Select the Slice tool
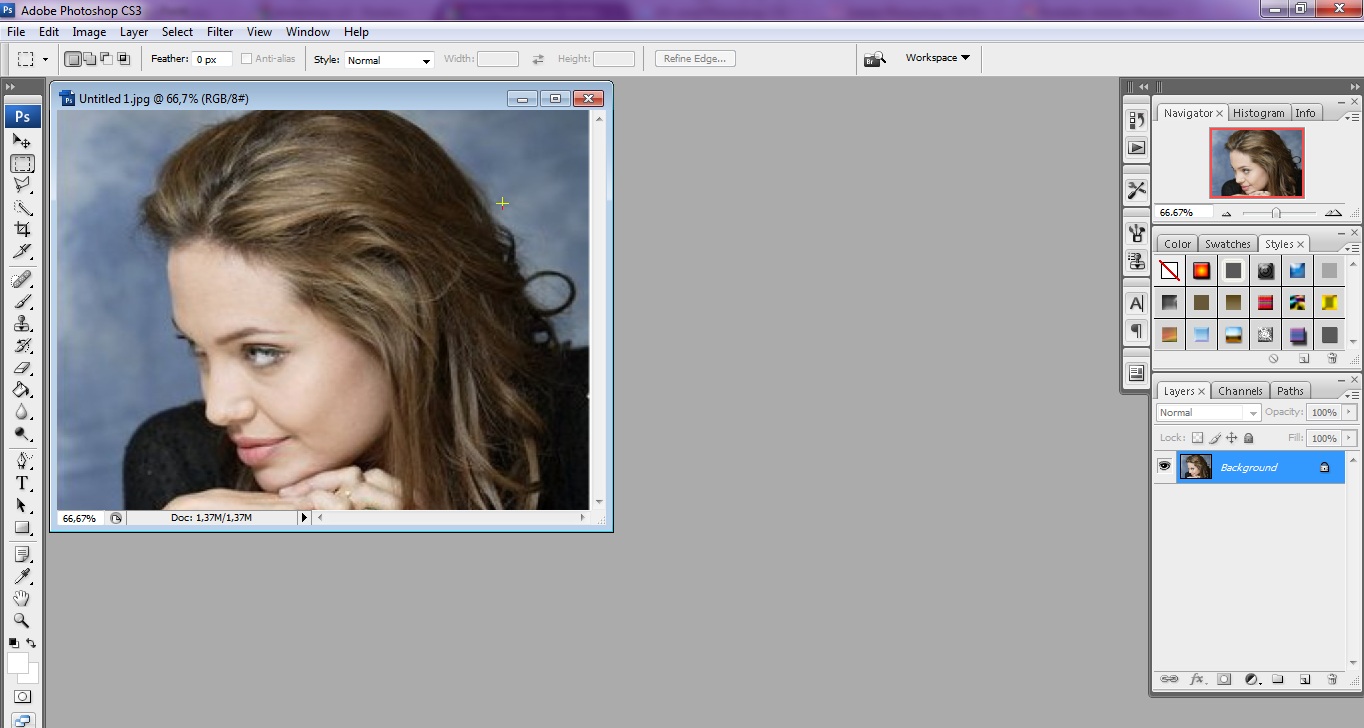Image resolution: width=1364 pixels, height=728 pixels. tap(22, 251)
